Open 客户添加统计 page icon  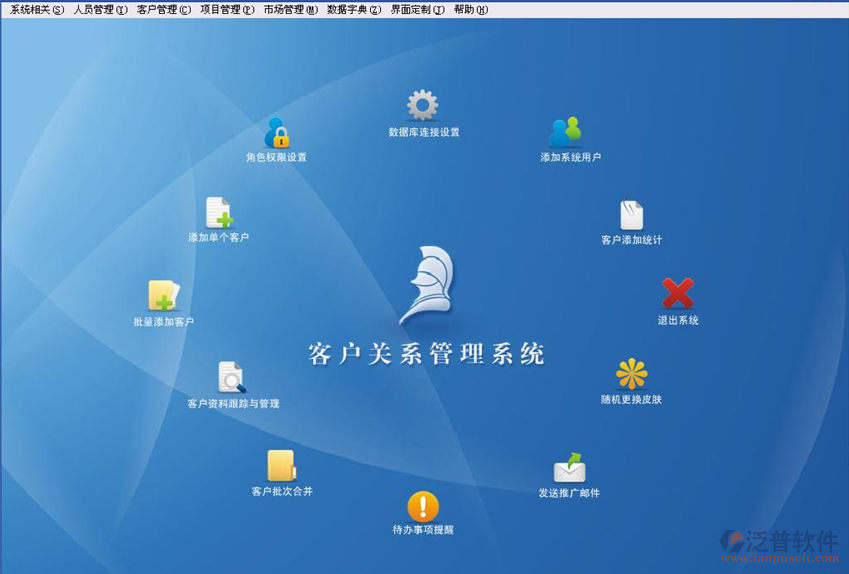click(x=631, y=215)
